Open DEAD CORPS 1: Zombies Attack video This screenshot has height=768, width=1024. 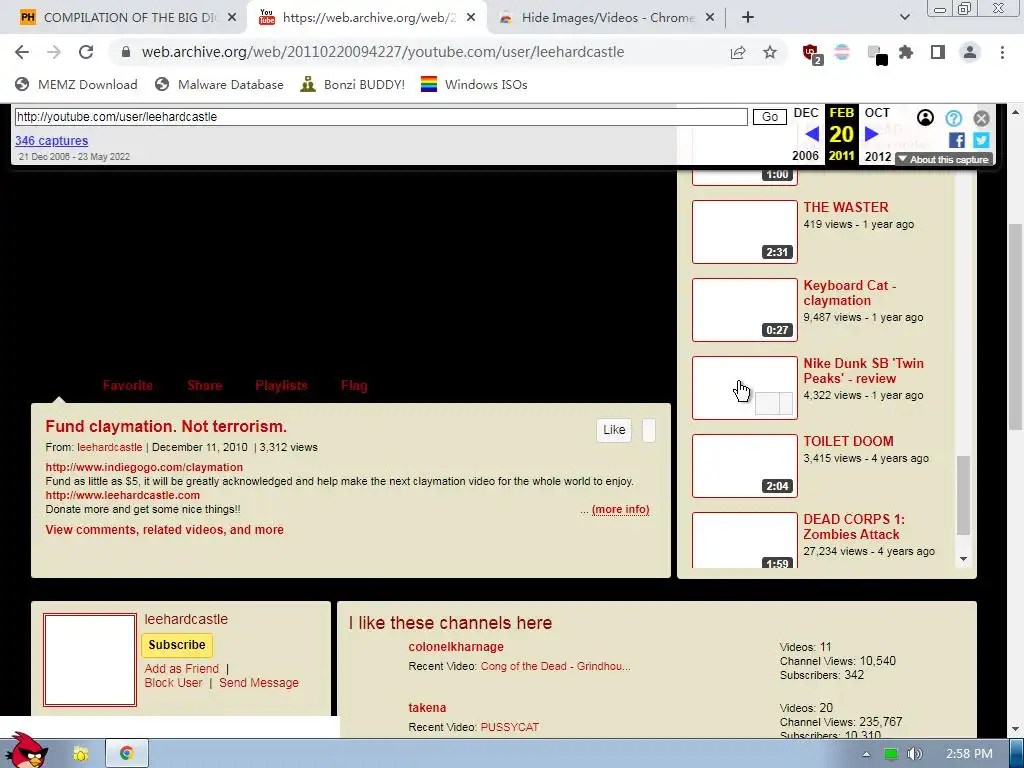coord(854,526)
